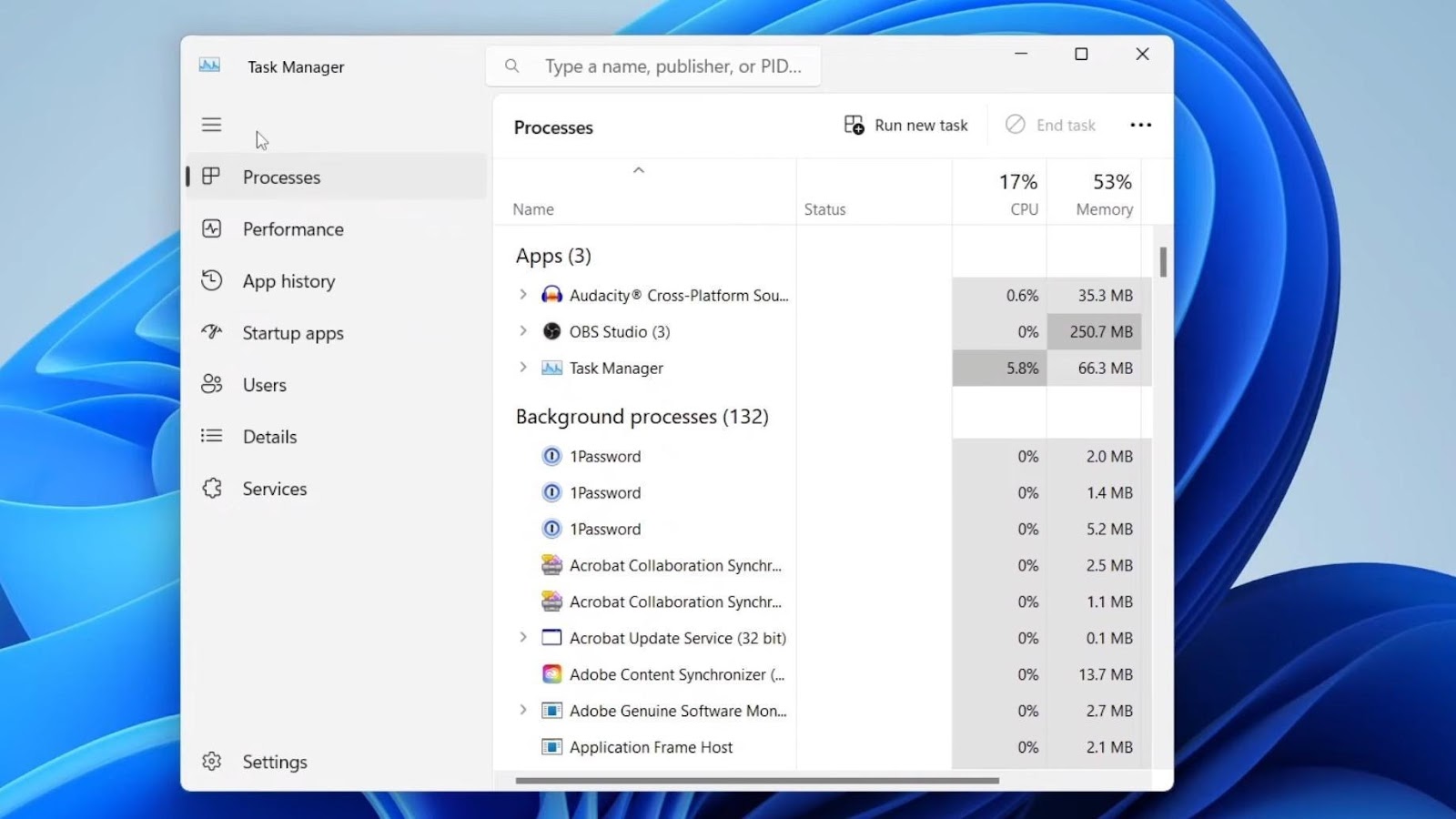
Task: Click the horizontal scrollbar thumb
Action: [x=757, y=780]
